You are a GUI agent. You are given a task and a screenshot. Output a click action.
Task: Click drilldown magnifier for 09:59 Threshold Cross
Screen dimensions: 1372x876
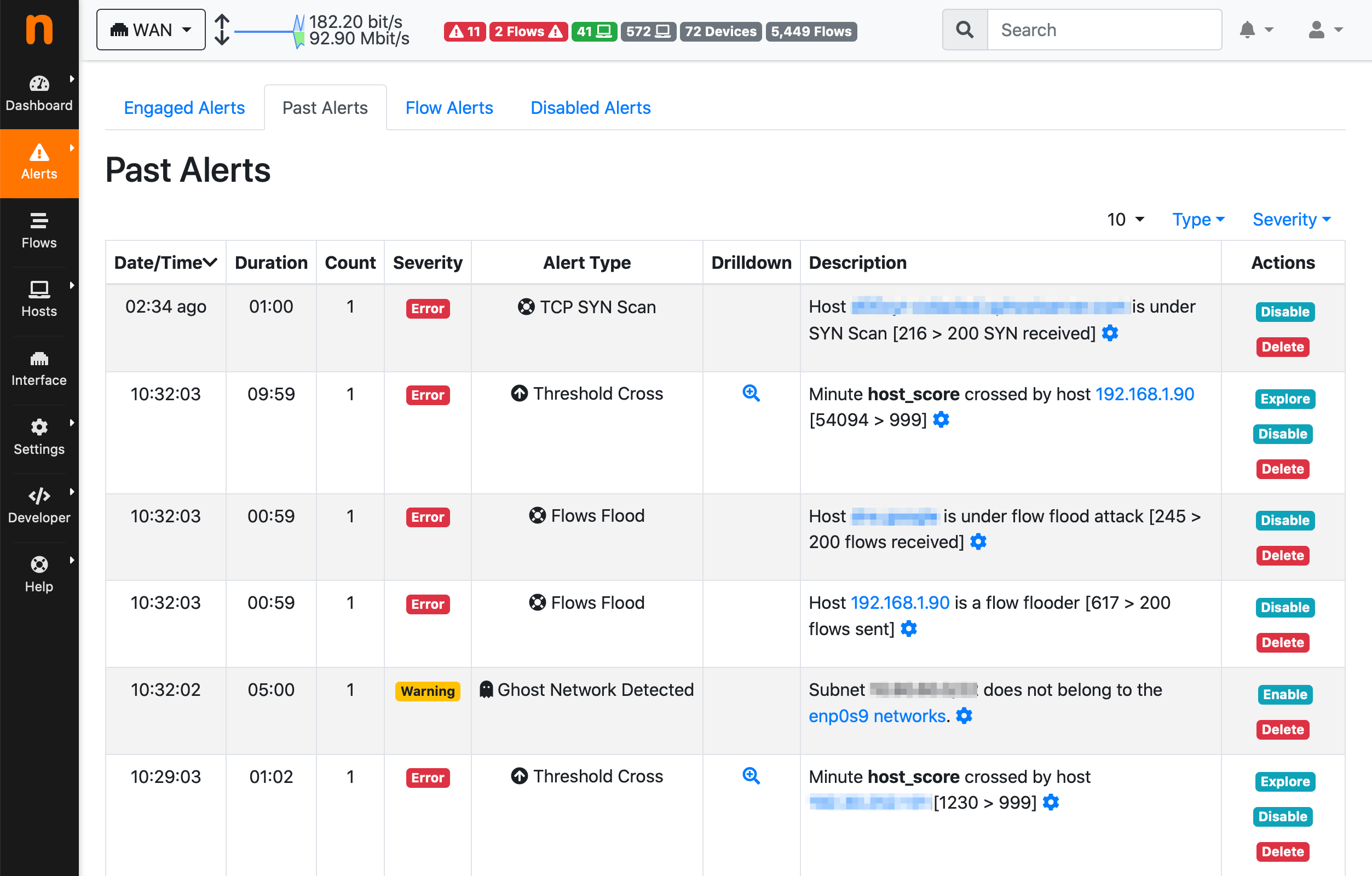pos(751,393)
